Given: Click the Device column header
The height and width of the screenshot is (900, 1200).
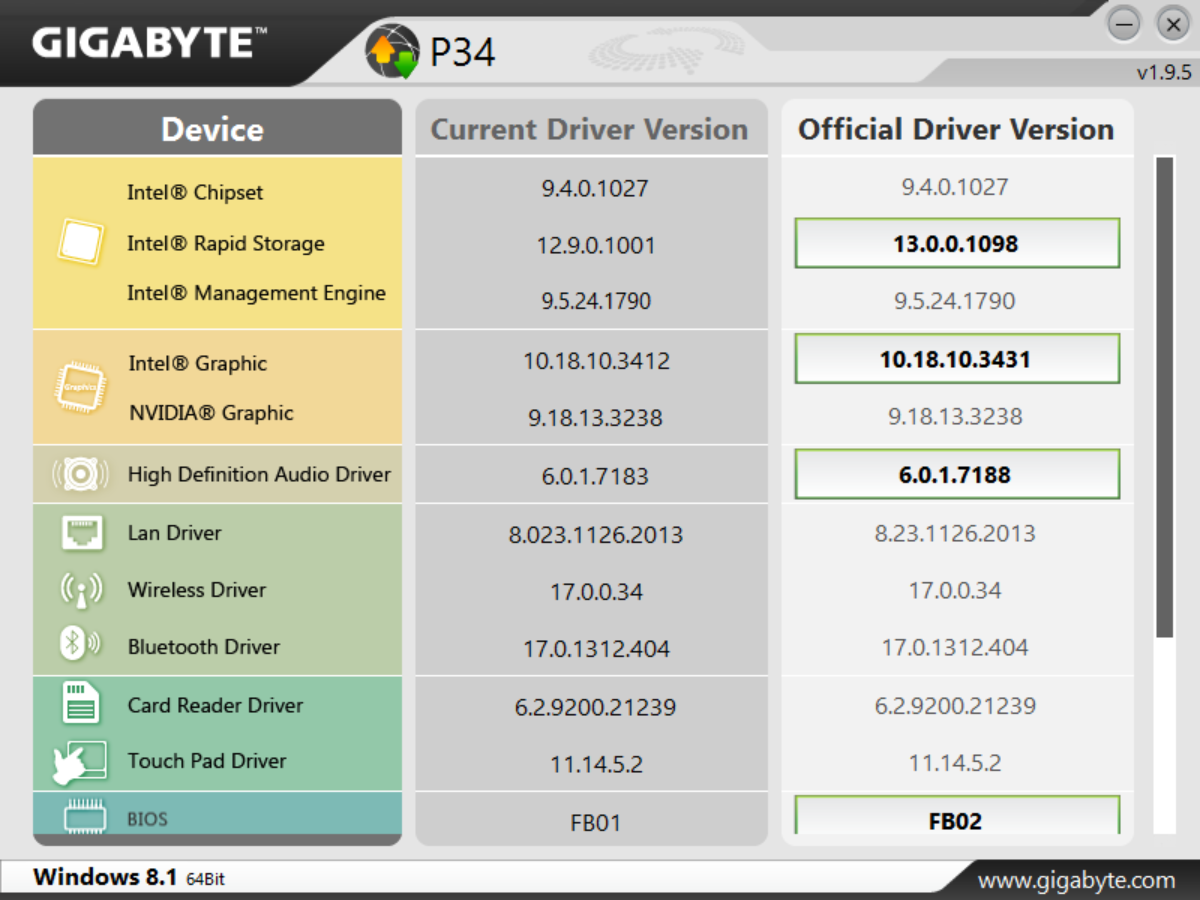Looking at the screenshot, I should [217, 128].
